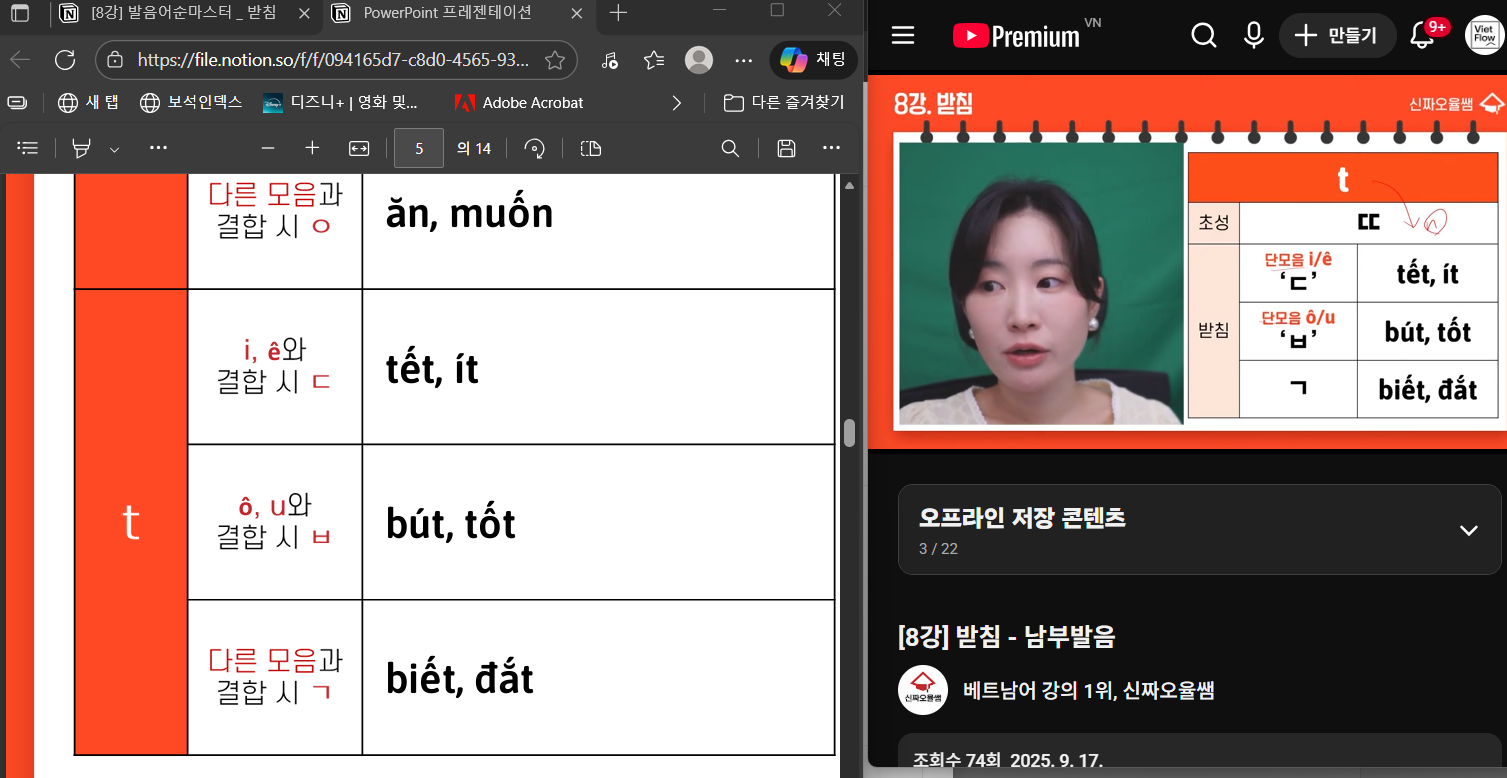Image resolution: width=1507 pixels, height=778 pixels.
Task: Open the 새 탭 bookmark
Action: tap(89, 102)
